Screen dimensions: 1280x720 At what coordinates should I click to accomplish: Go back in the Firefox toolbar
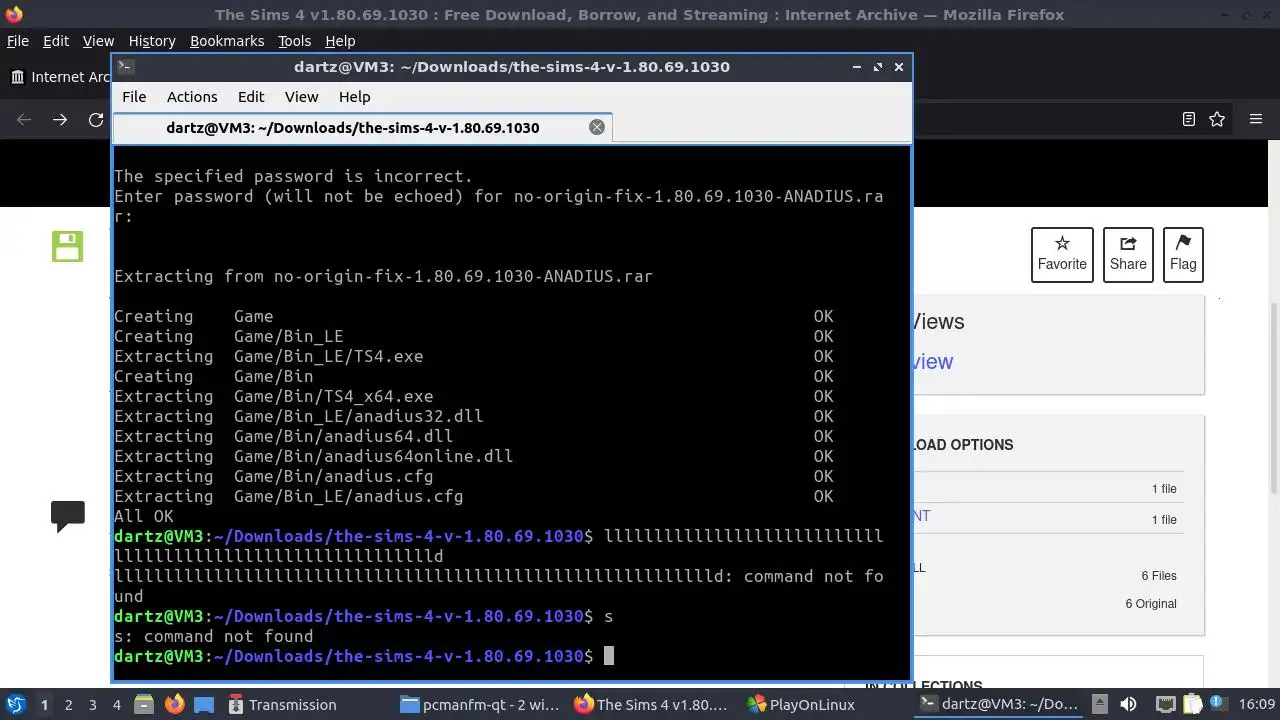click(24, 119)
